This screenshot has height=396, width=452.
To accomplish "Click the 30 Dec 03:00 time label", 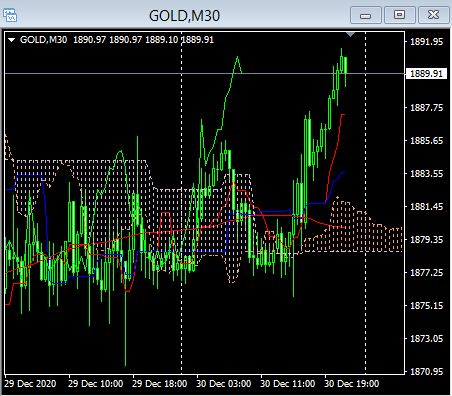I will (x=223, y=384).
